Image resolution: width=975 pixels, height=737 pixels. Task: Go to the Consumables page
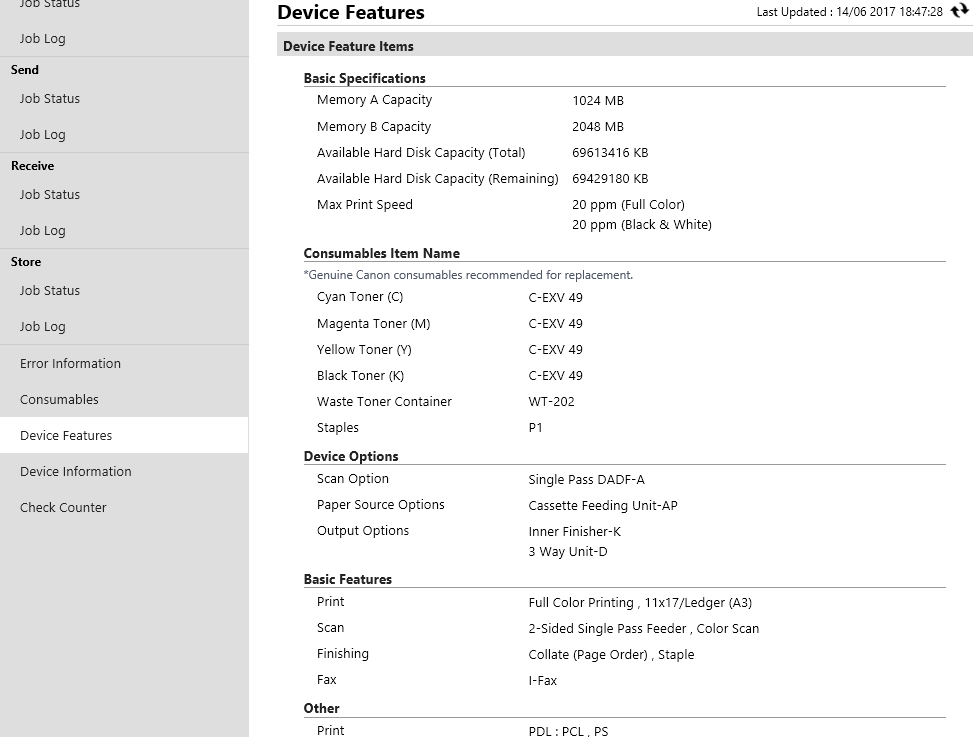click(x=59, y=400)
